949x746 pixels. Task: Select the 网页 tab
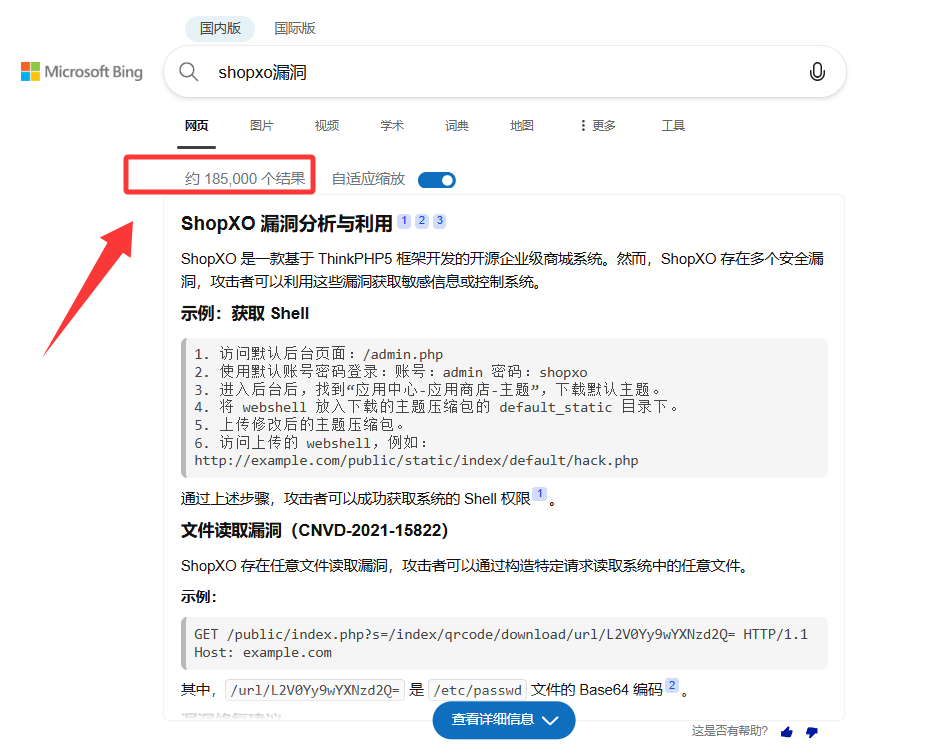pos(197,125)
